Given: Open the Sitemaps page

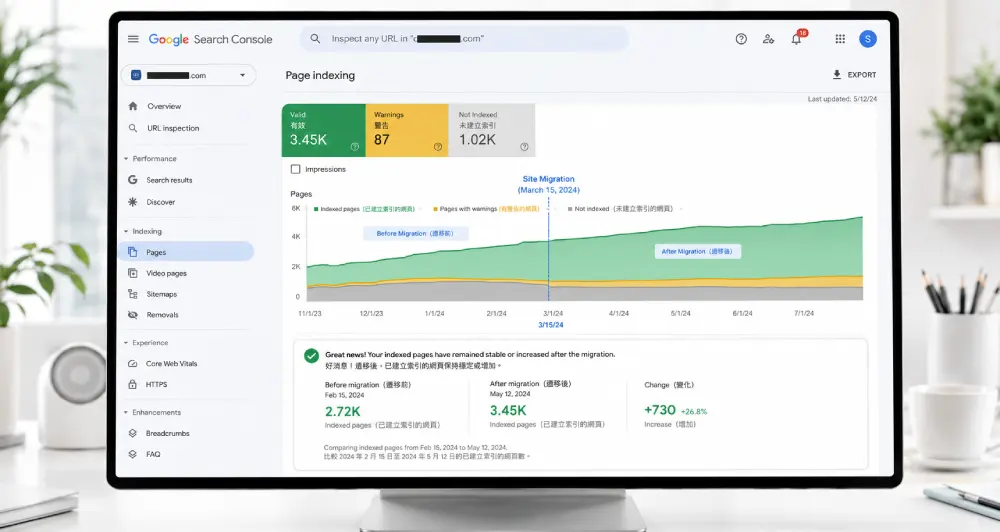Looking at the screenshot, I should click(x=161, y=294).
